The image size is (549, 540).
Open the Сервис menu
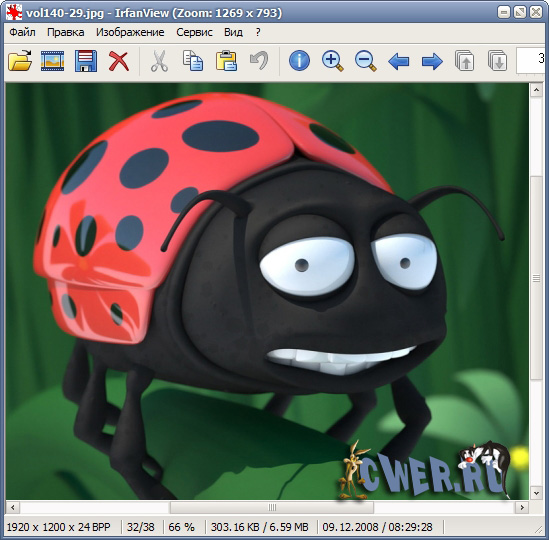coord(194,32)
